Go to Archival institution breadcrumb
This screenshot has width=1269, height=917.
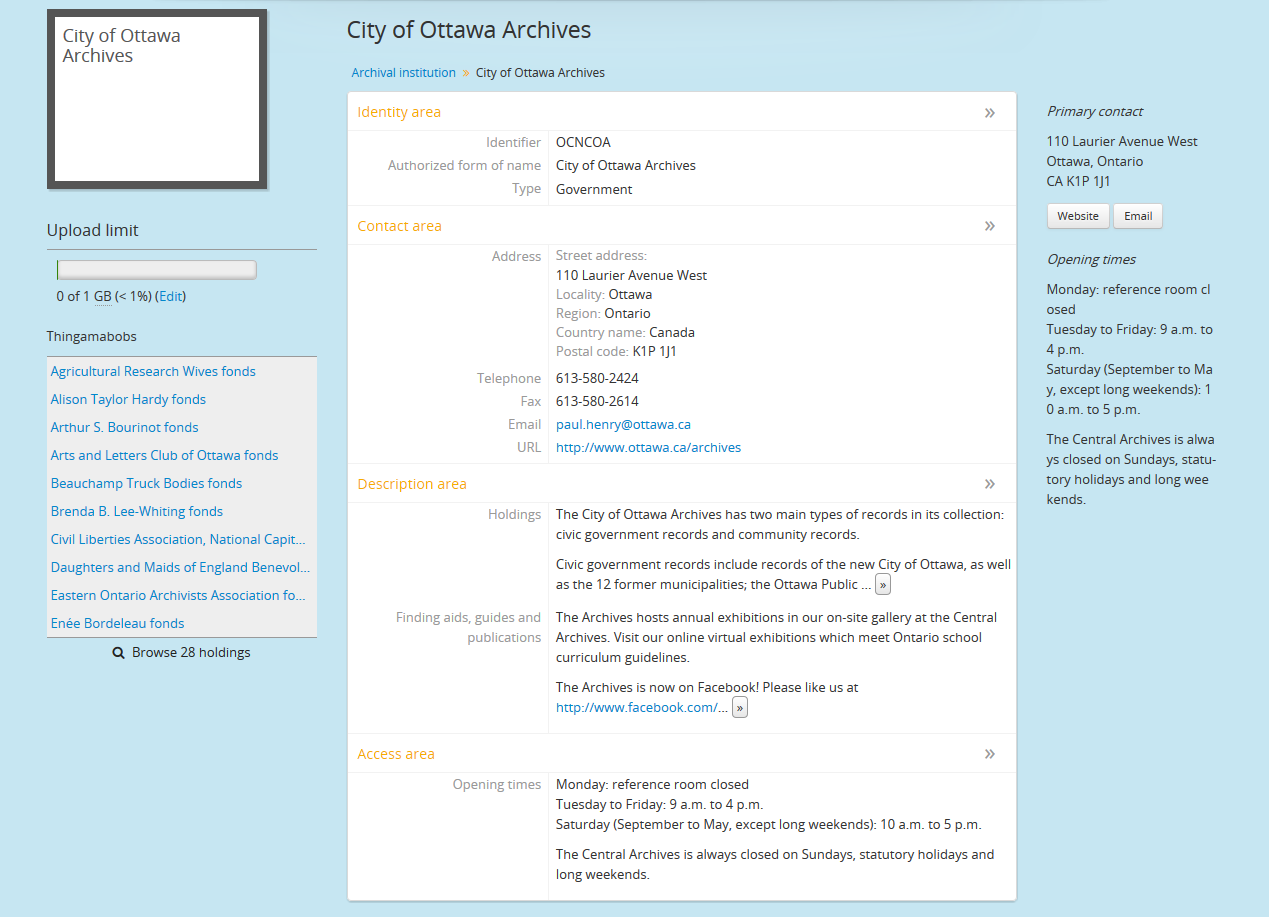(x=403, y=73)
